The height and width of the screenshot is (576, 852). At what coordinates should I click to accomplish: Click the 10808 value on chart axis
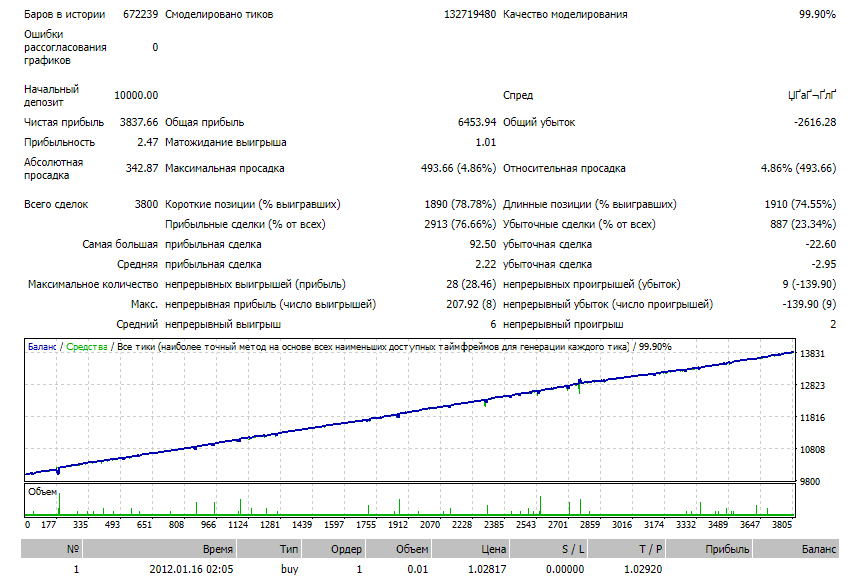[812, 450]
